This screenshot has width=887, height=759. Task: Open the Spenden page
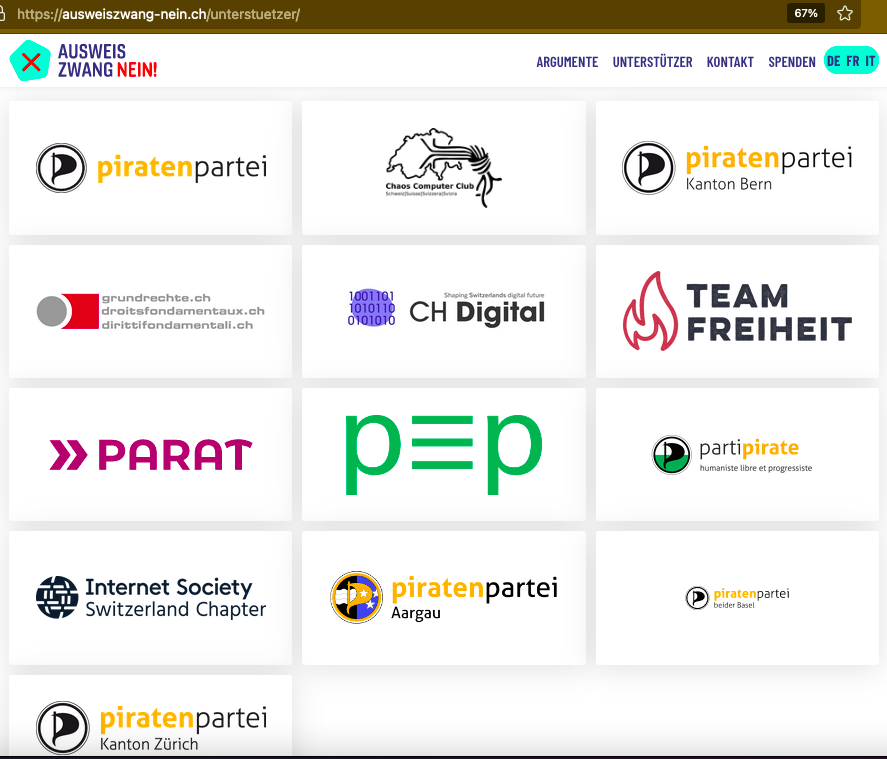click(x=791, y=62)
